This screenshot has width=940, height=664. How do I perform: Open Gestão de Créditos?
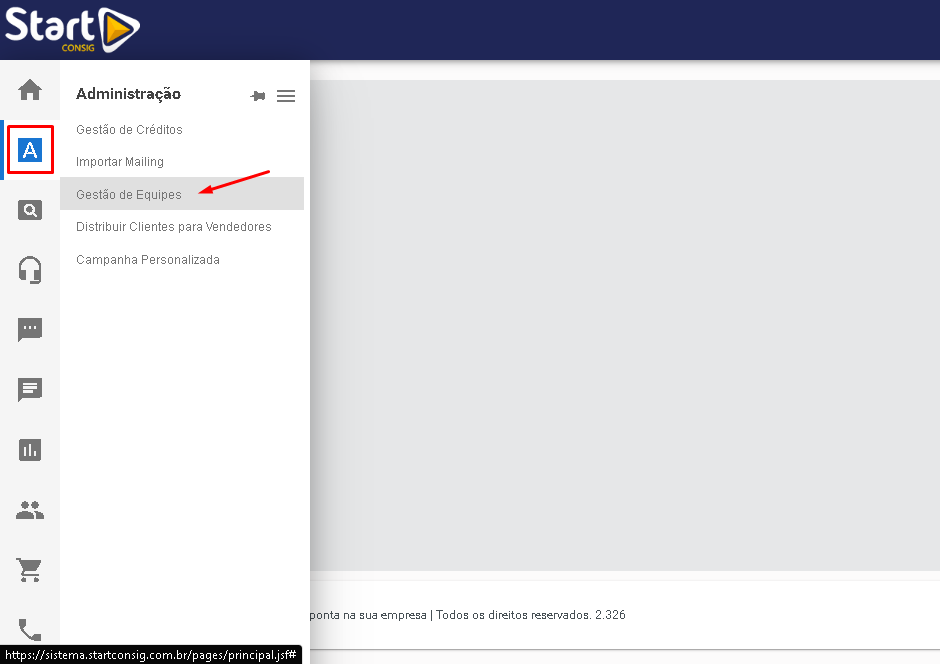[x=129, y=129]
